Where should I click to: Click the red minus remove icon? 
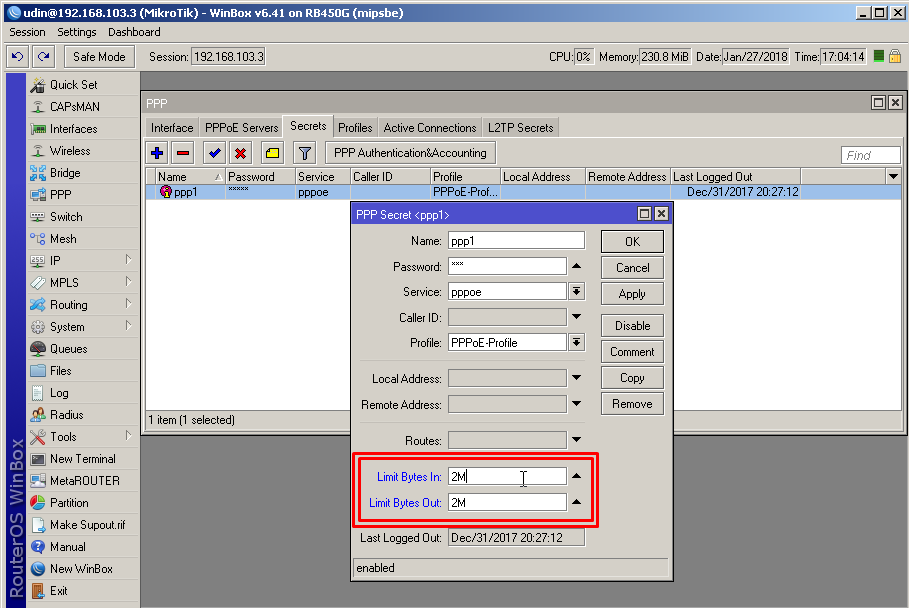183,153
